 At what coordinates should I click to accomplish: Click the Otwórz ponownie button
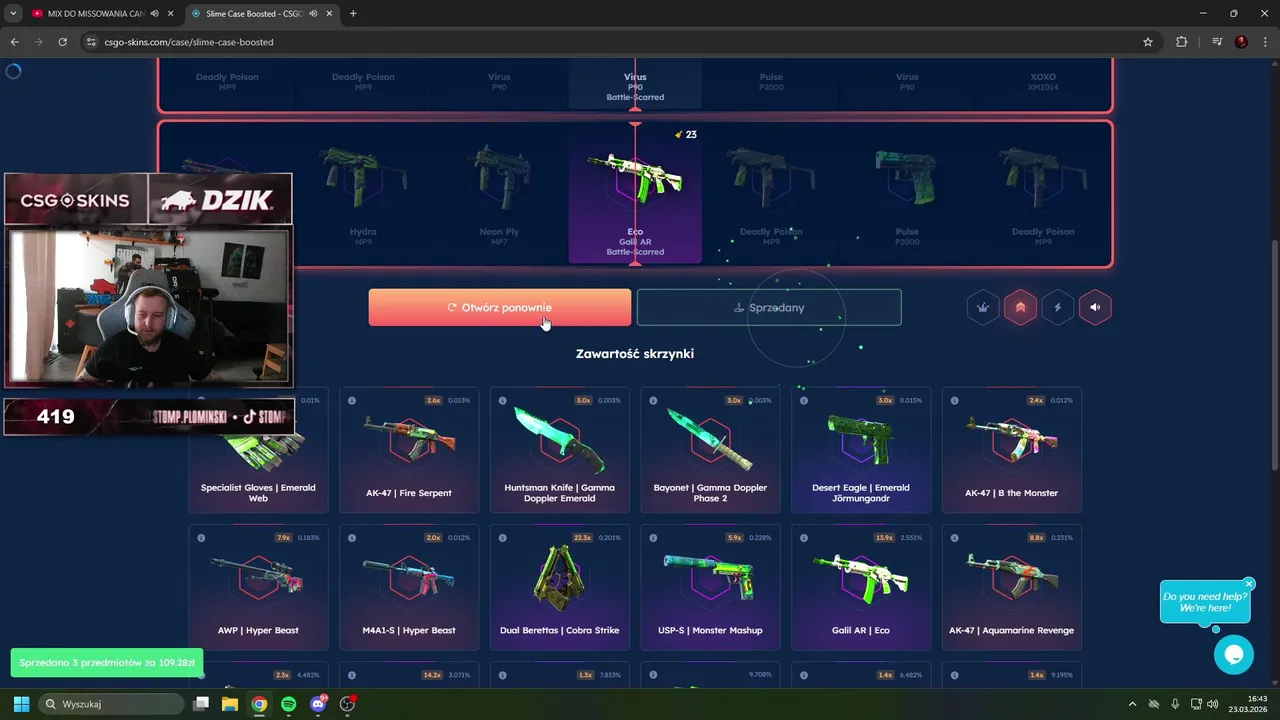coord(499,307)
